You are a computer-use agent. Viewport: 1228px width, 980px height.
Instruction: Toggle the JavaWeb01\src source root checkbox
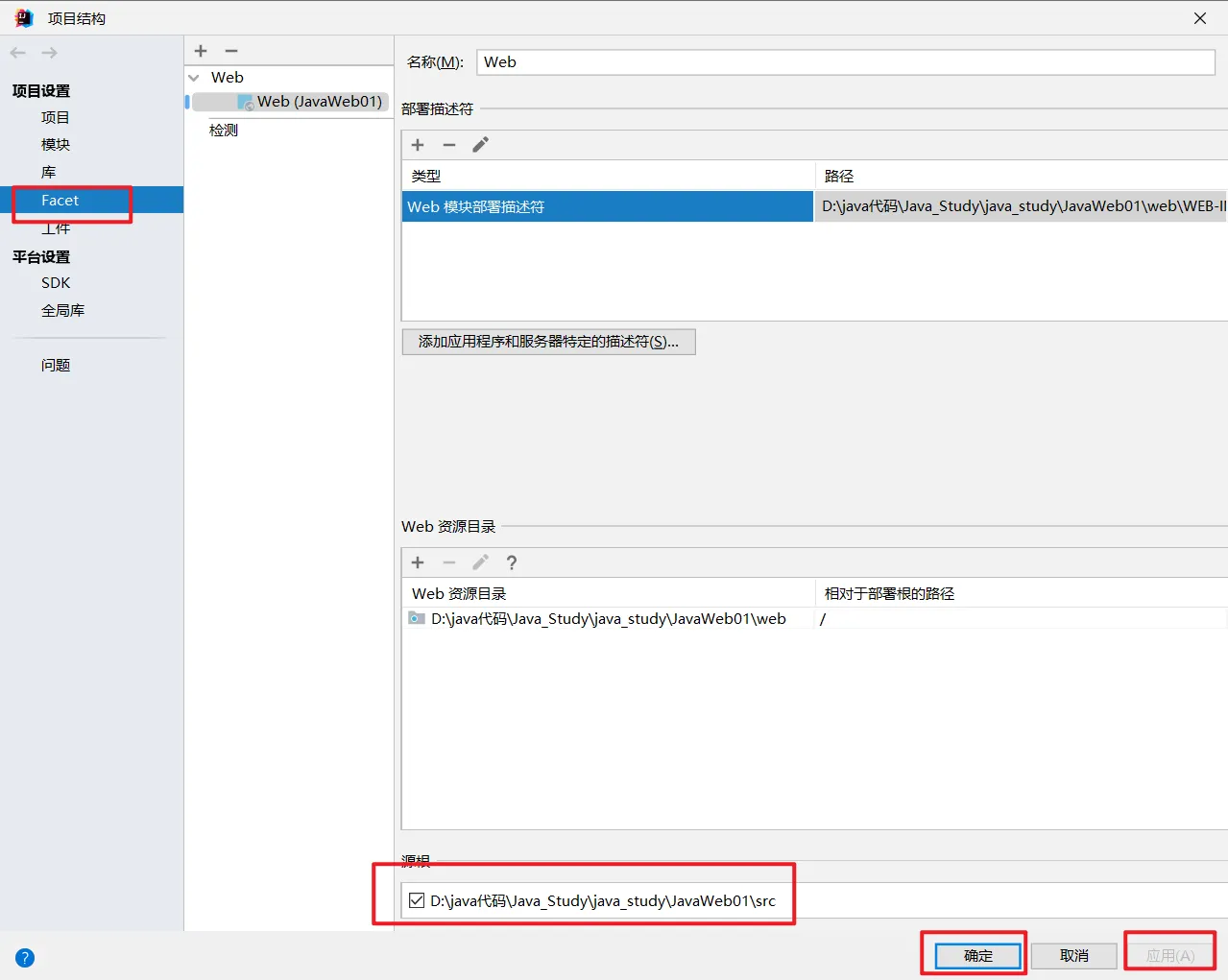tap(417, 900)
